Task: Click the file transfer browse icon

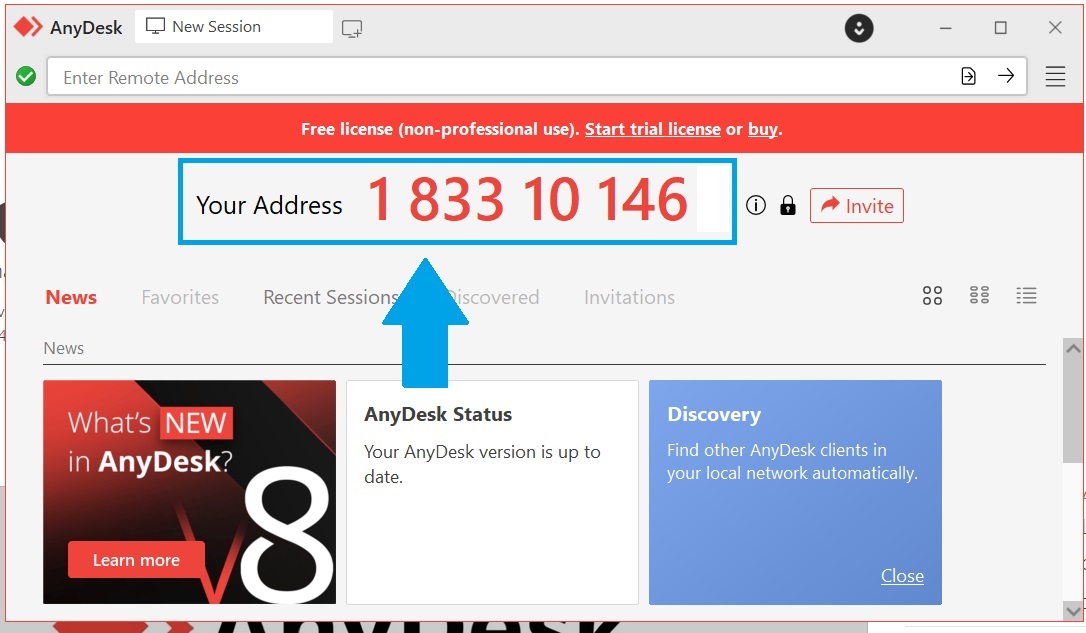Action: [968, 76]
